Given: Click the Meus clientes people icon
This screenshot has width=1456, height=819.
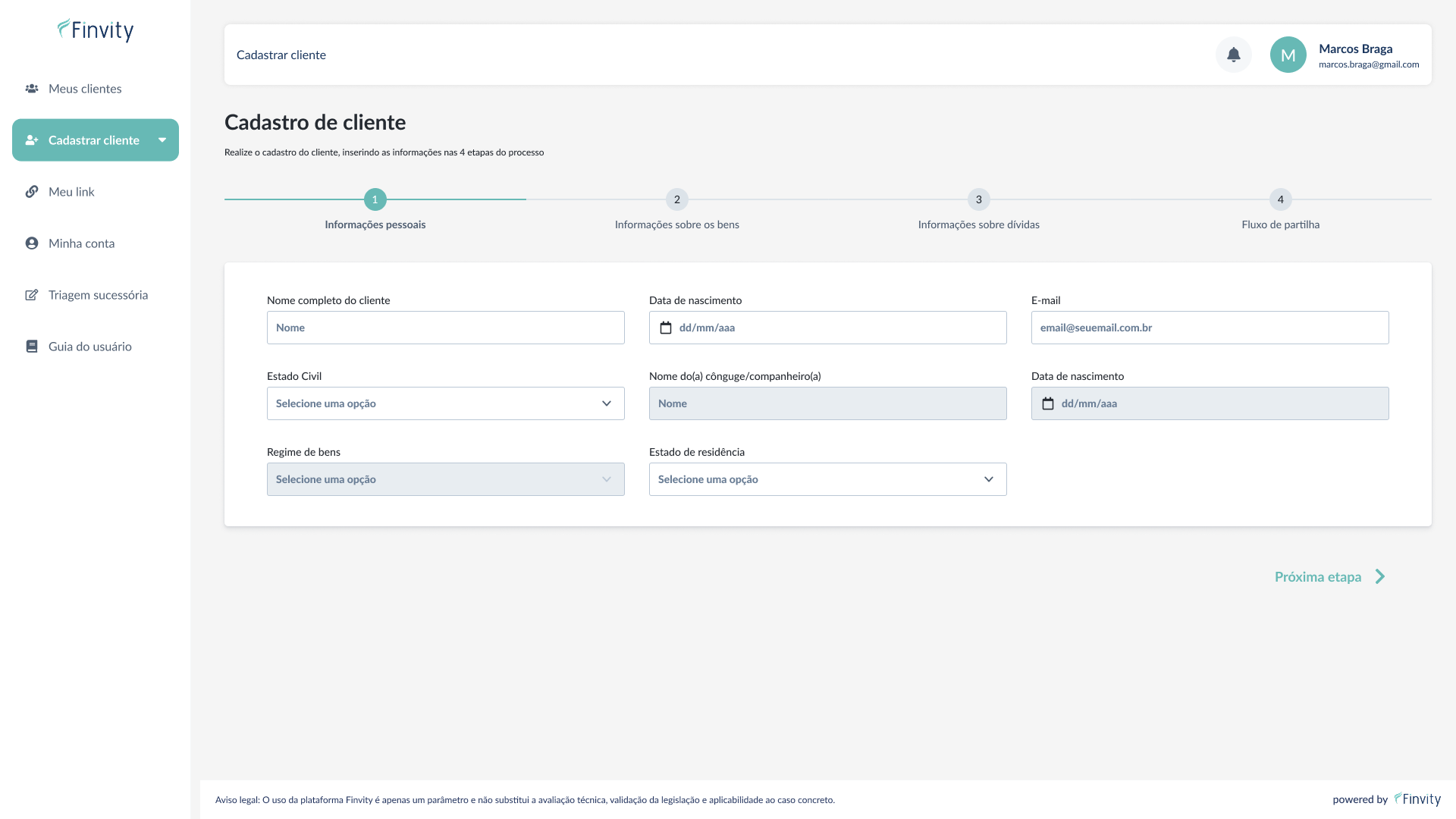Looking at the screenshot, I should (x=32, y=89).
